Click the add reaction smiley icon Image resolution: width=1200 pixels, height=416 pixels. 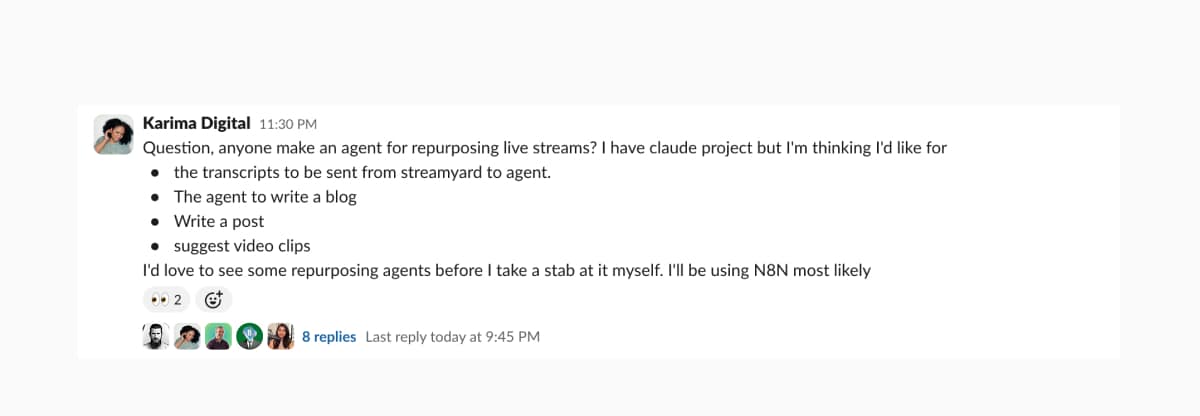pyautogui.click(x=213, y=299)
